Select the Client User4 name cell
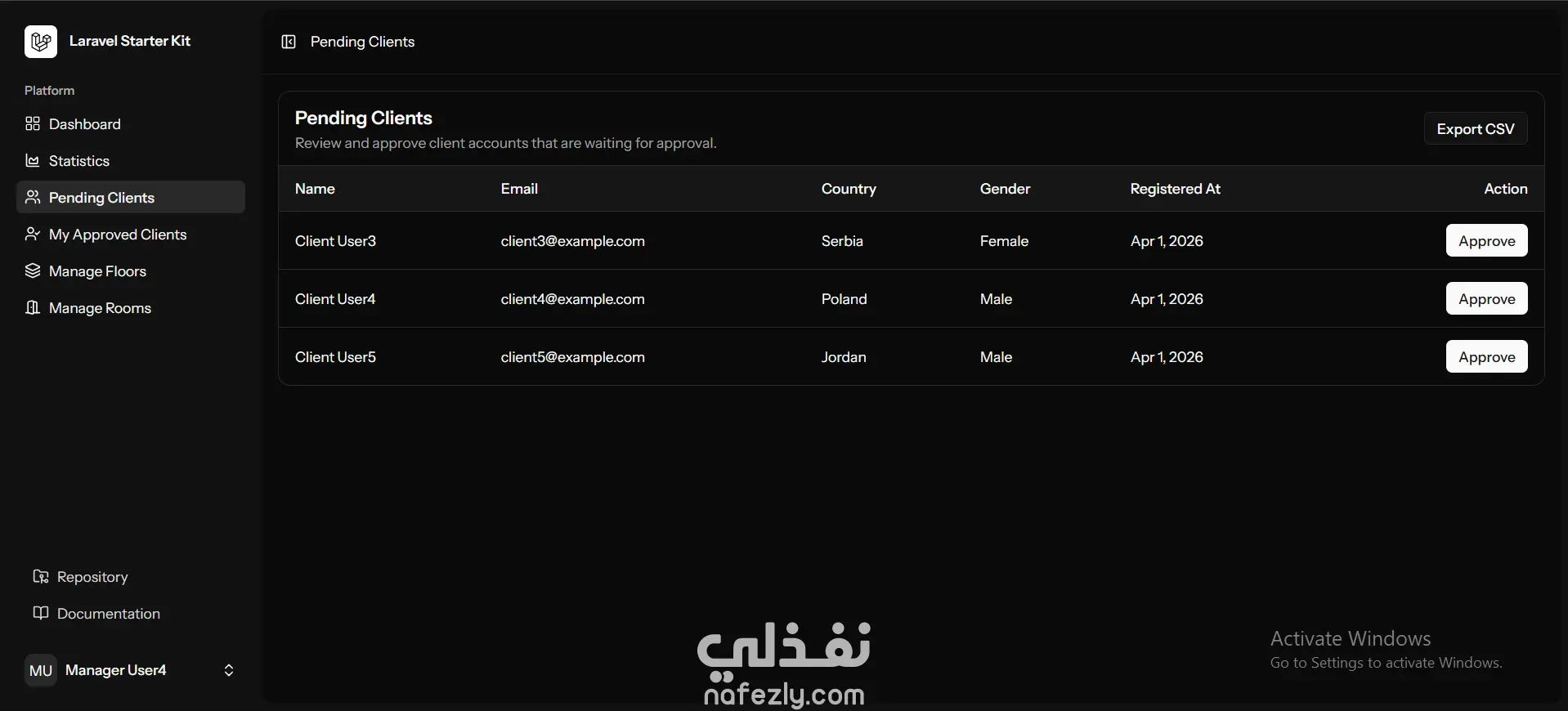 [335, 299]
